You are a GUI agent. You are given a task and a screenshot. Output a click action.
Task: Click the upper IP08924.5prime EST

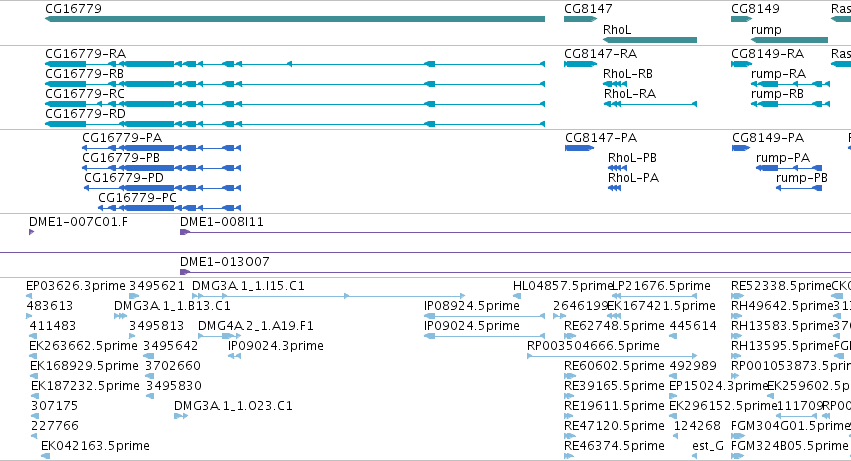(x=484, y=316)
